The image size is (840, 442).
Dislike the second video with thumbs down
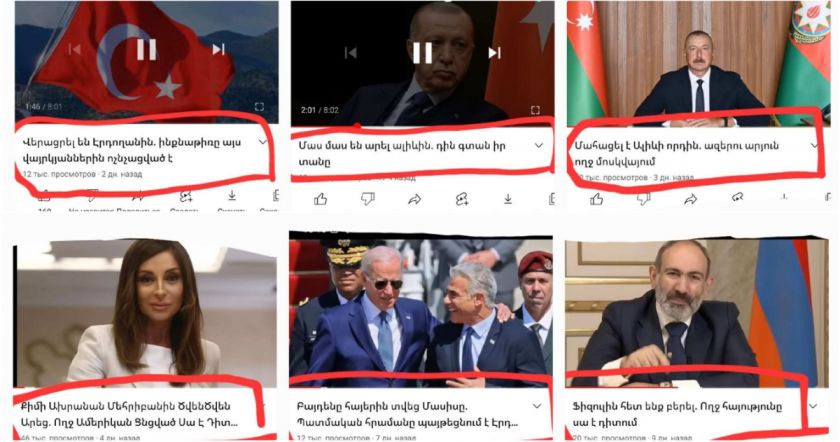pos(368,199)
